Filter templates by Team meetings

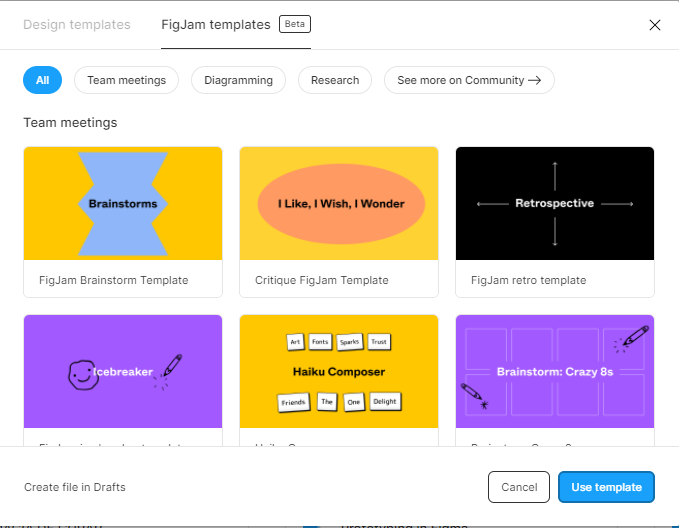(127, 80)
